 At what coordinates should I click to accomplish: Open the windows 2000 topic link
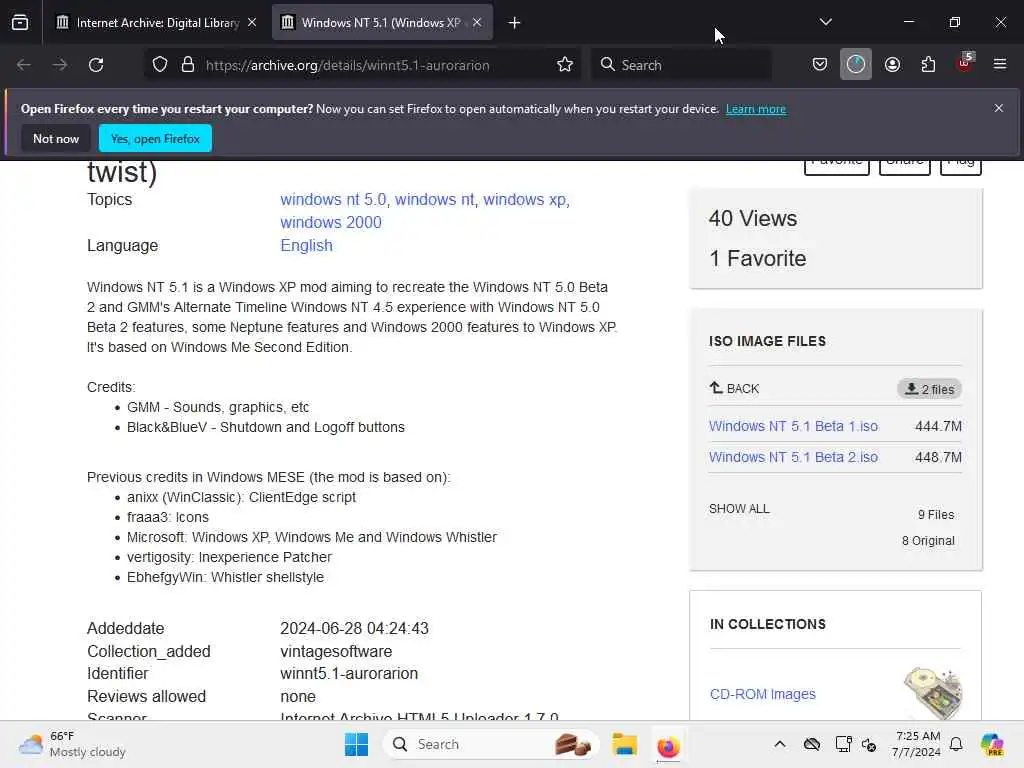[330, 222]
